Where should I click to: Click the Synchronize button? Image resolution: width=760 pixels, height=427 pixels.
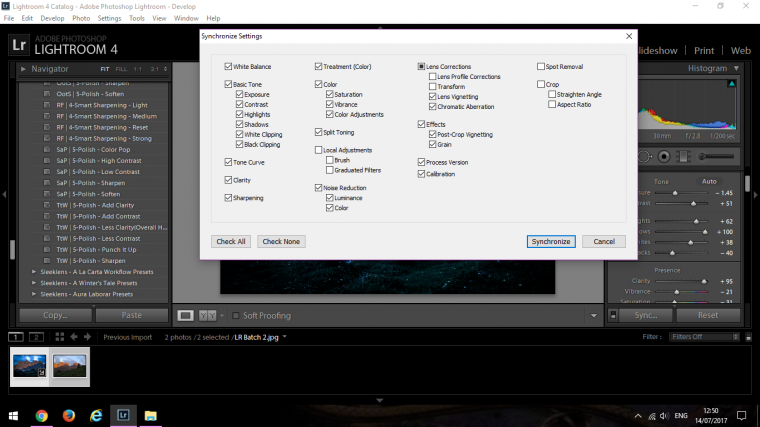click(x=551, y=241)
